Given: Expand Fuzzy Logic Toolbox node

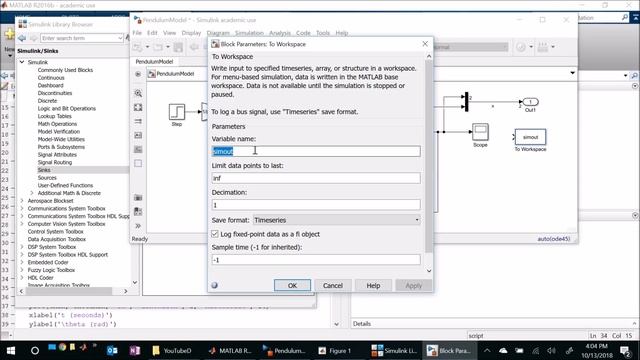Looking at the screenshot, I should (22, 270).
